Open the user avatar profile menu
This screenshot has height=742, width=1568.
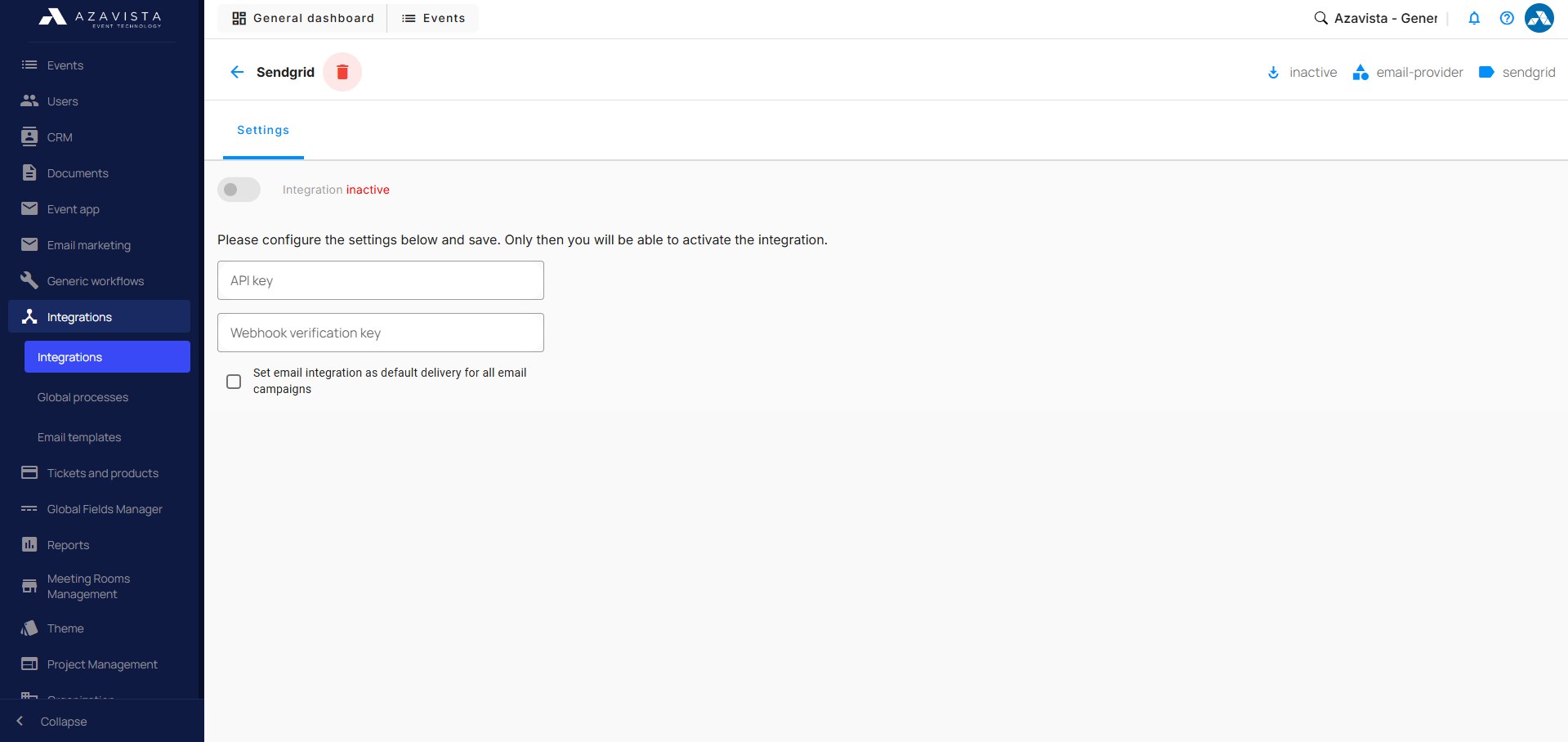pyautogui.click(x=1539, y=18)
